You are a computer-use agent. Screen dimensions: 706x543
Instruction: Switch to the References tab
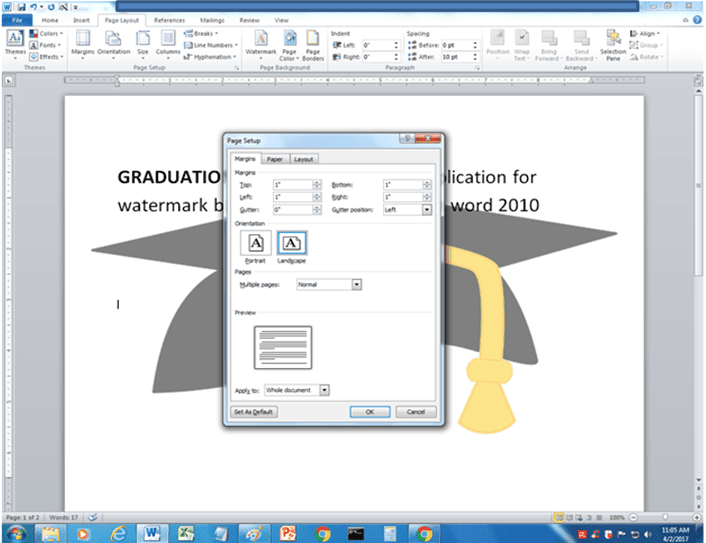tap(169, 20)
